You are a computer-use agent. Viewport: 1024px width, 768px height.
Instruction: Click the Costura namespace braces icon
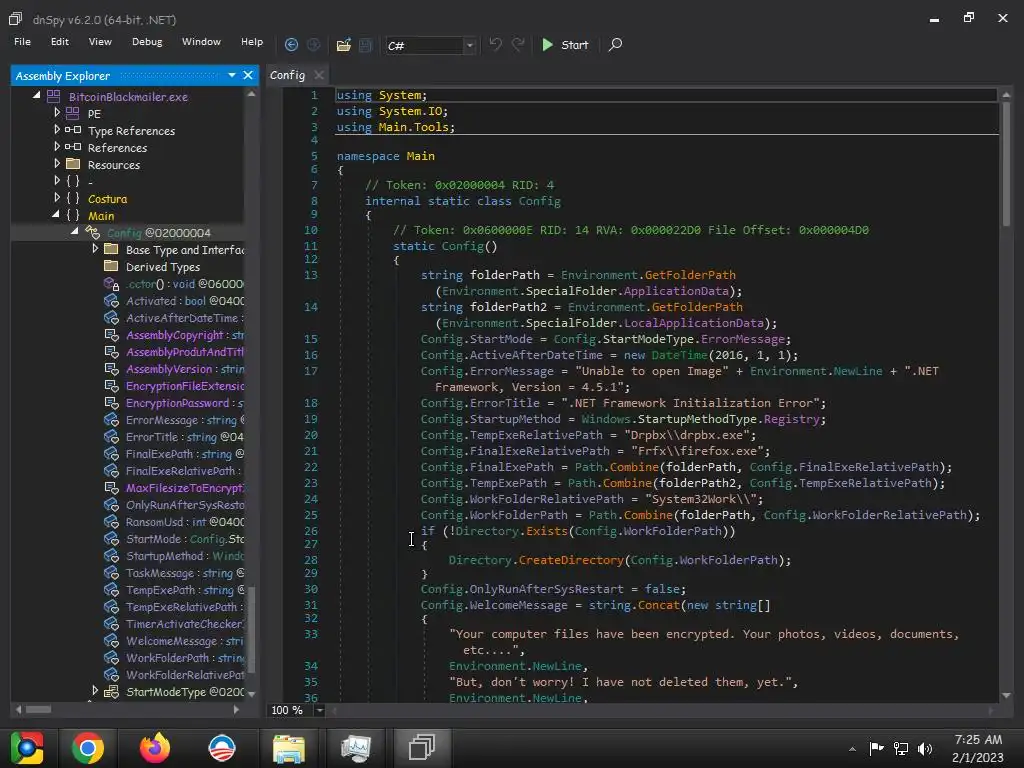(73, 198)
